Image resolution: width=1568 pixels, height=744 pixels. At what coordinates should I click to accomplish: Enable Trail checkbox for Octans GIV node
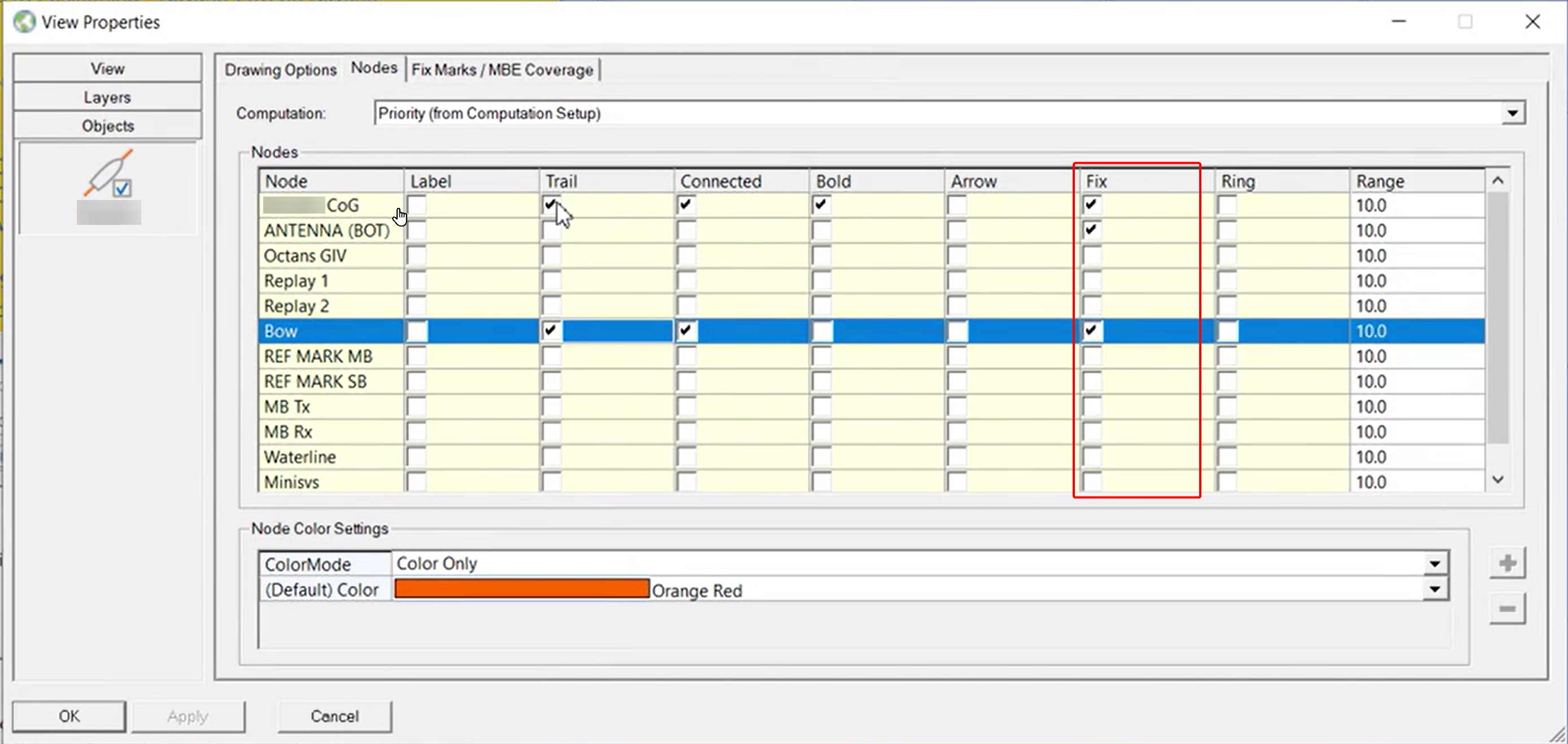coord(551,256)
